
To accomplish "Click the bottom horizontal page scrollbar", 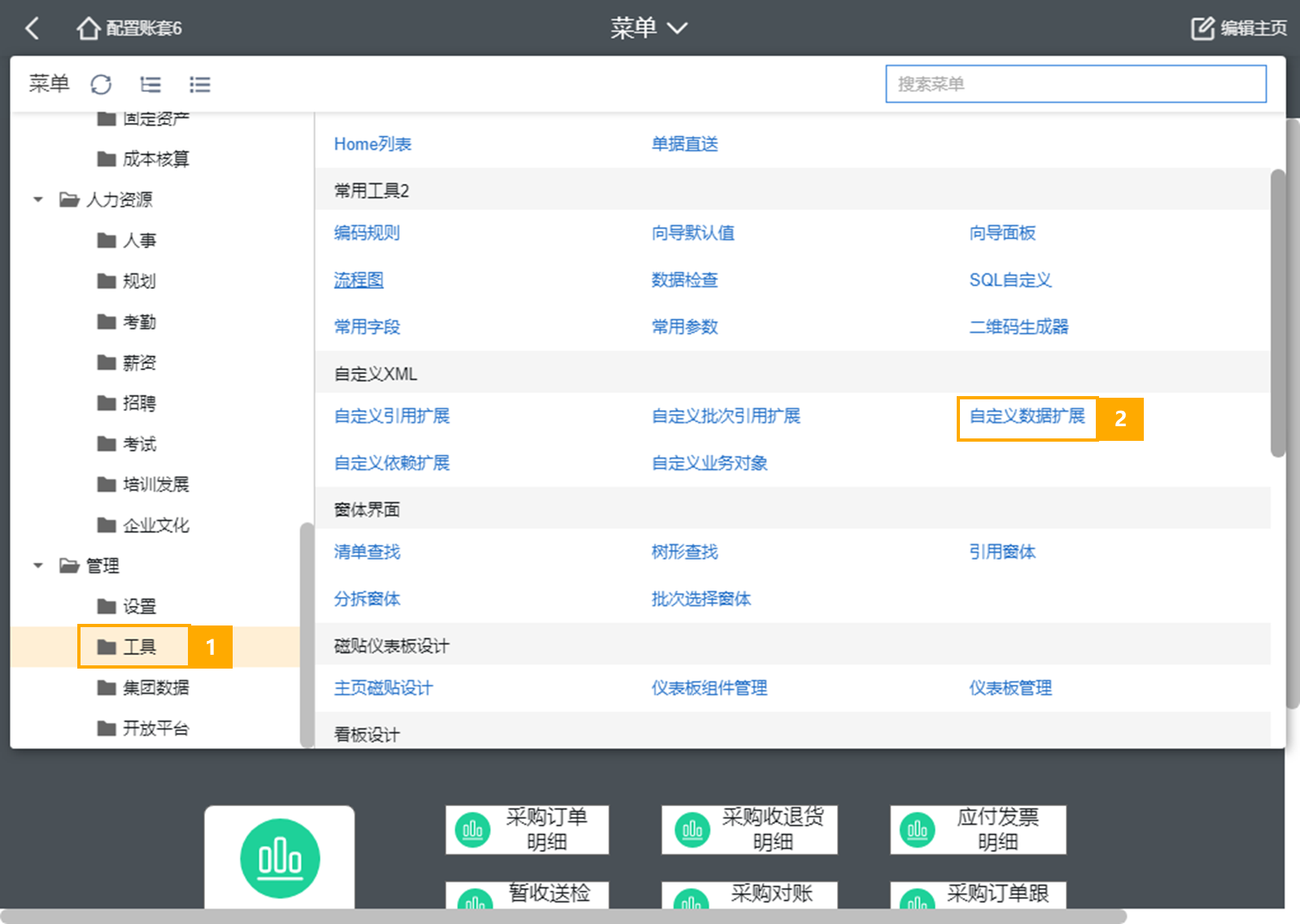I will coord(563,916).
